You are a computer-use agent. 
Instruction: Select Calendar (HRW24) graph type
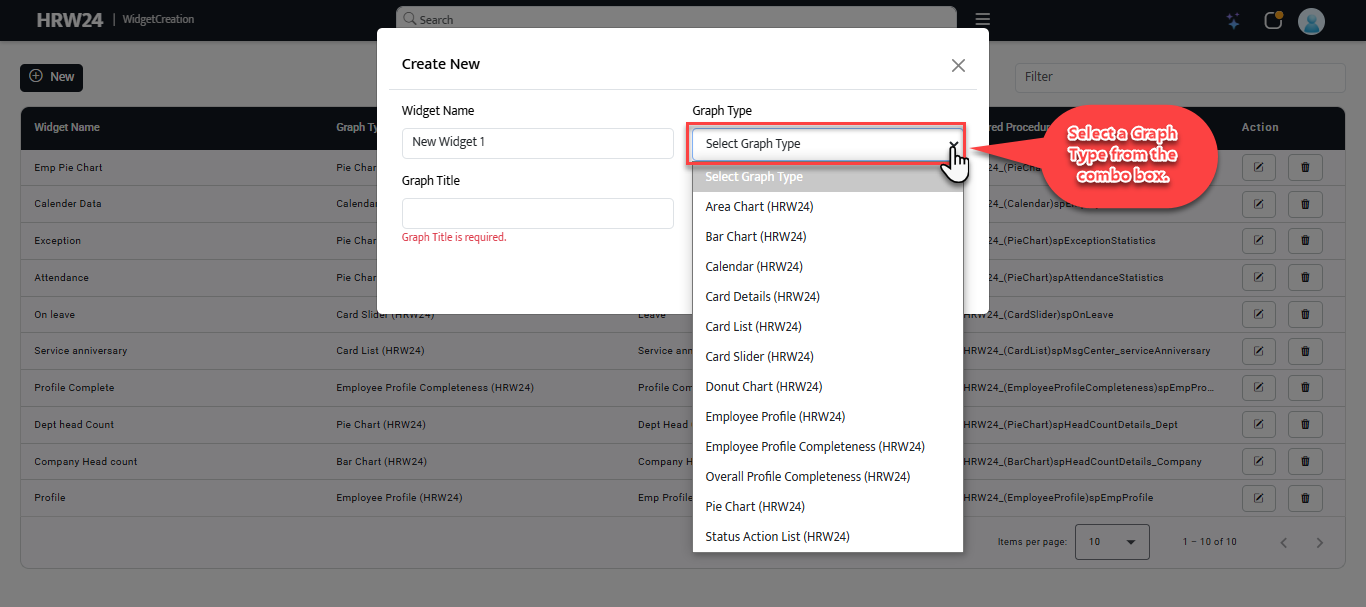pyautogui.click(x=754, y=267)
